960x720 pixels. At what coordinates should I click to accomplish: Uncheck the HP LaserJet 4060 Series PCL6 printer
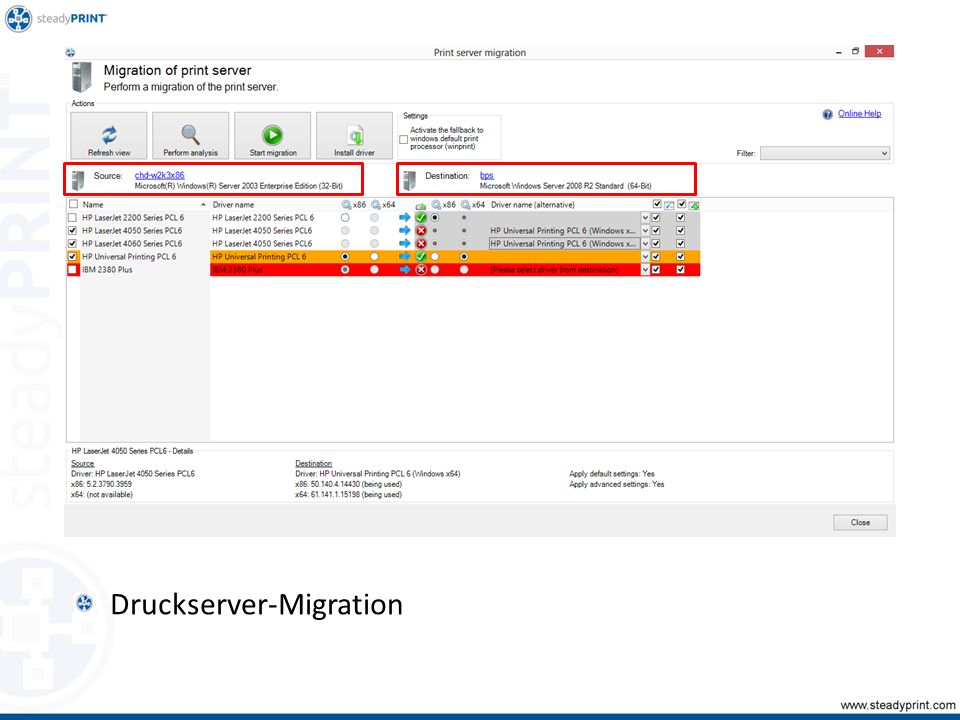pyautogui.click(x=73, y=244)
